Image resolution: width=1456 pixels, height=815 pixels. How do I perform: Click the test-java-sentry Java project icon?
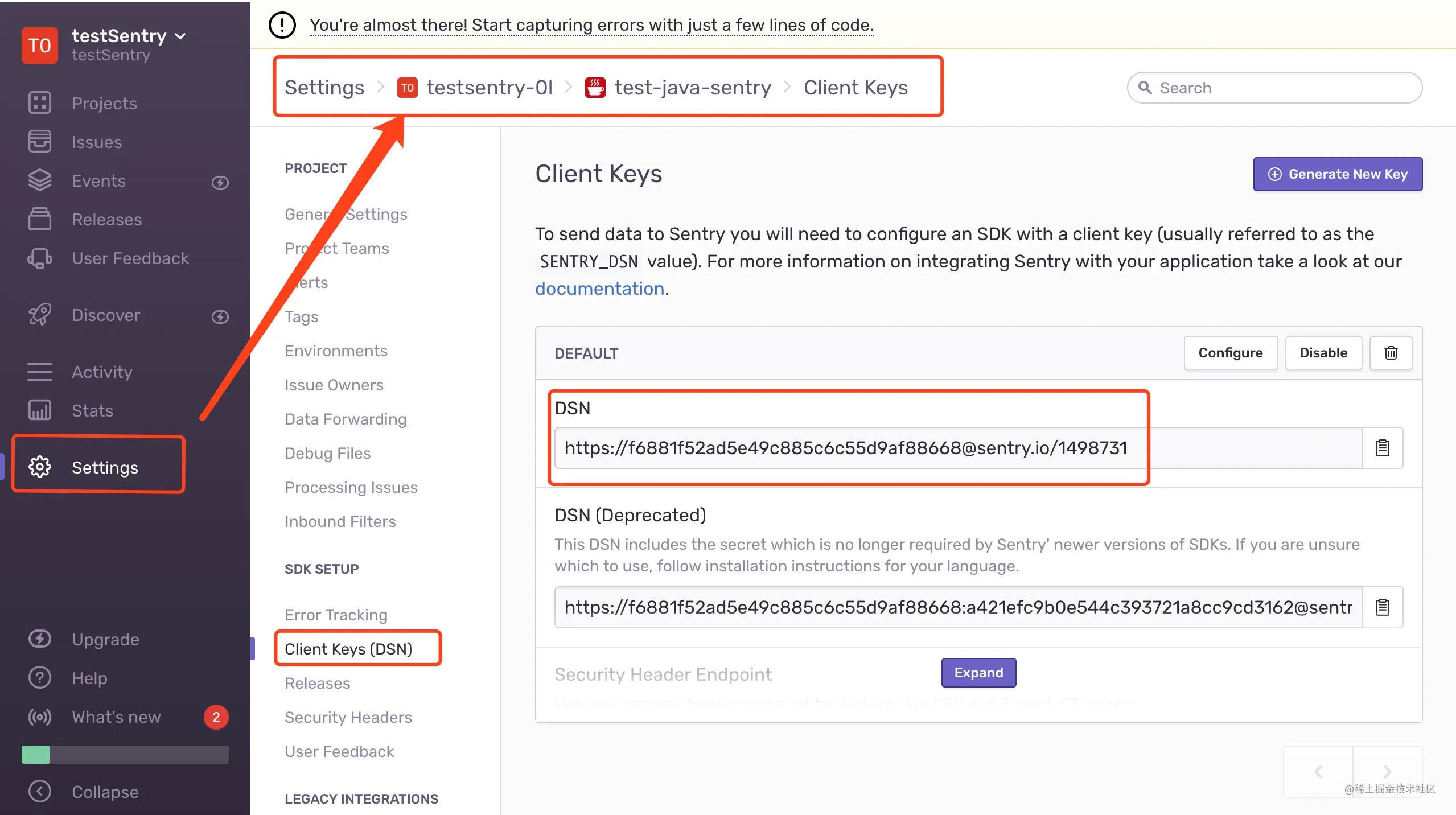click(x=595, y=88)
